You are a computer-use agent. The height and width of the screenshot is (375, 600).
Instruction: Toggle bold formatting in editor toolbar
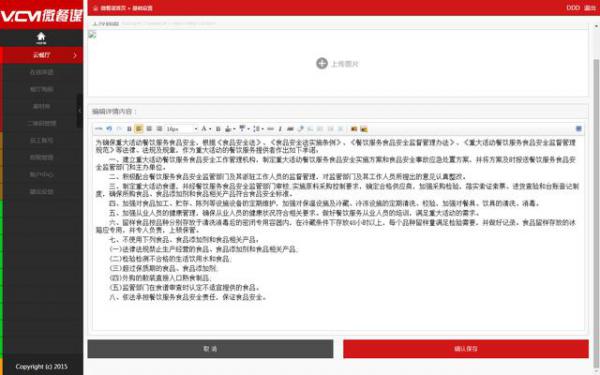click(x=129, y=129)
